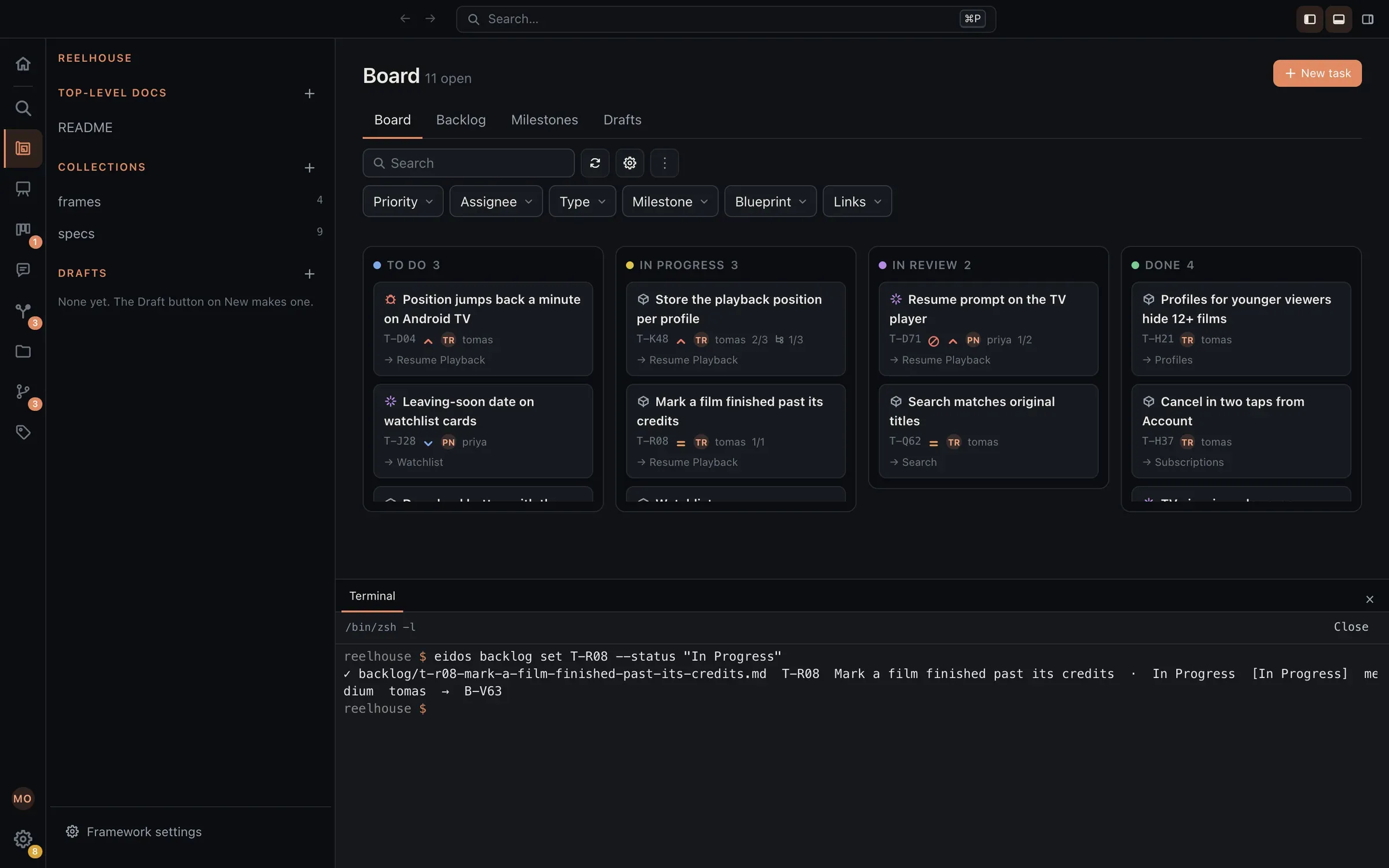Select the Terminal panel tab
This screenshot has width=1389, height=868.
(372, 596)
